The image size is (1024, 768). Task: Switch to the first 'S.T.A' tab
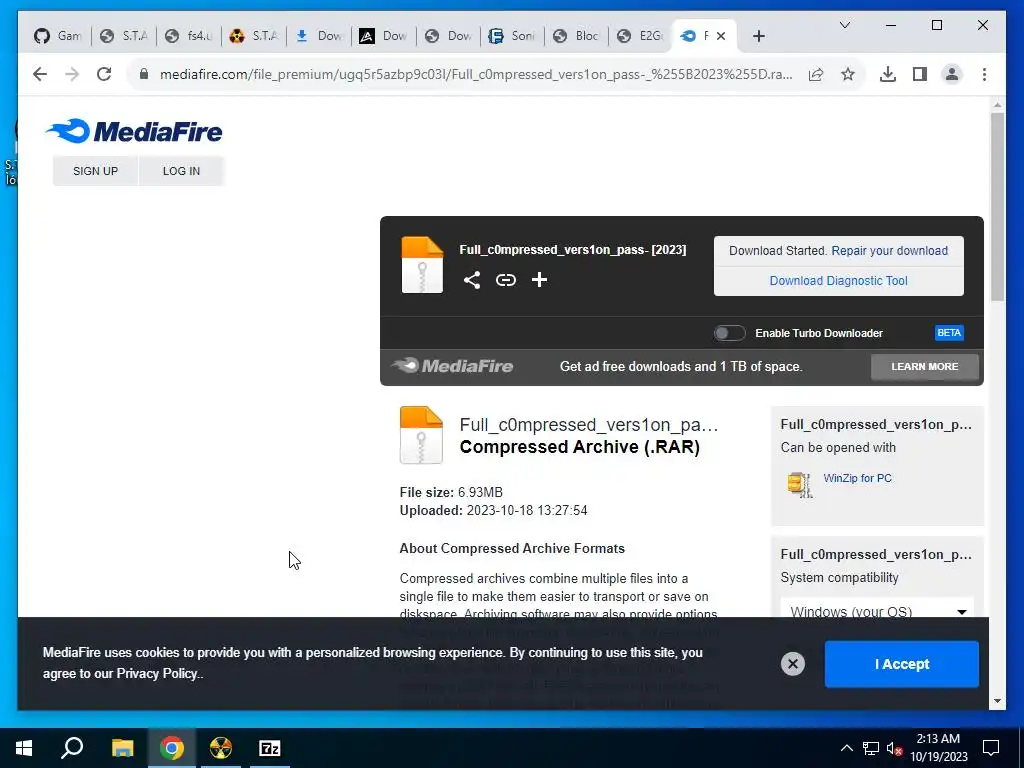124,36
